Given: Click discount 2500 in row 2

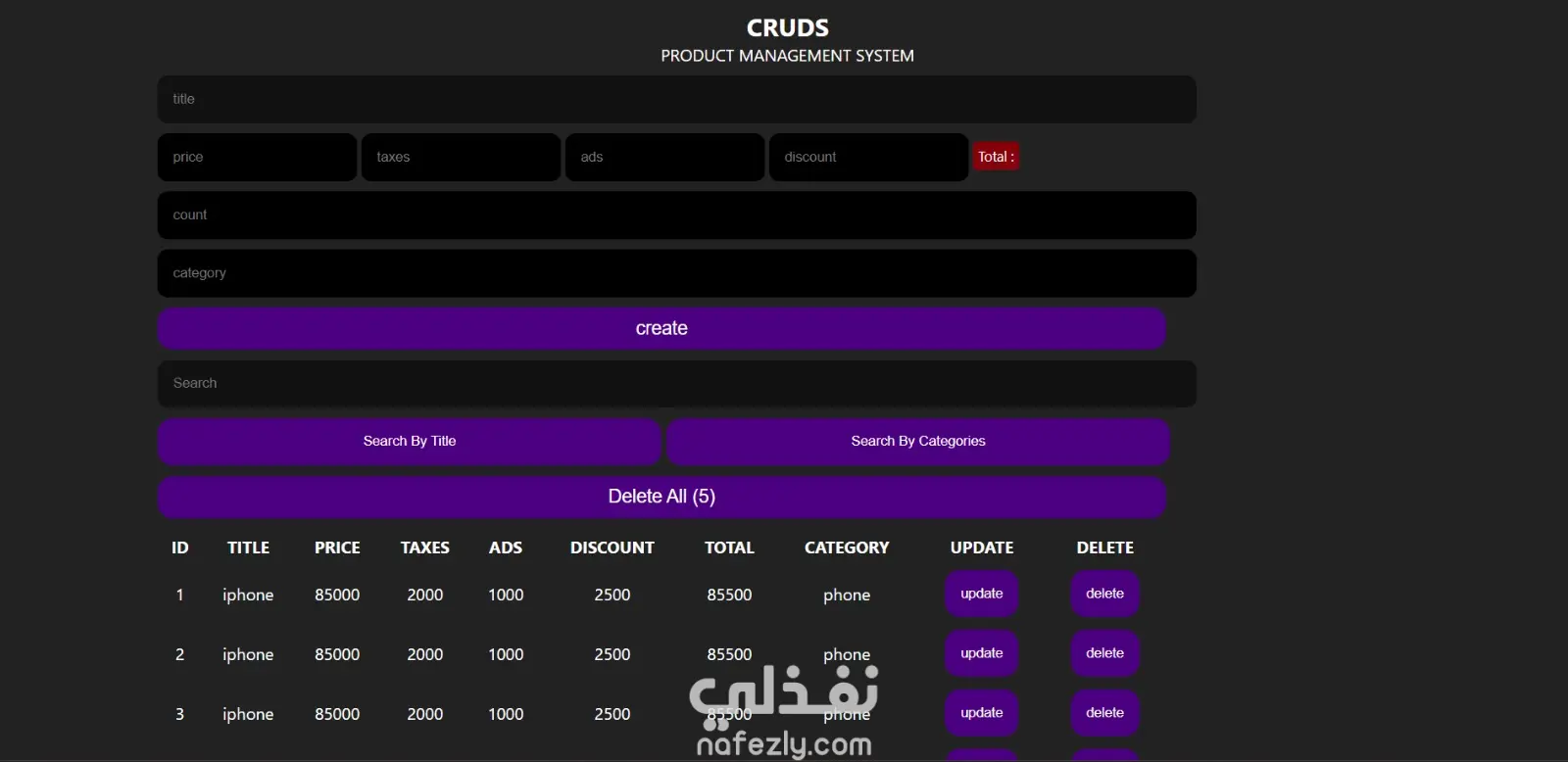Looking at the screenshot, I should point(612,654).
